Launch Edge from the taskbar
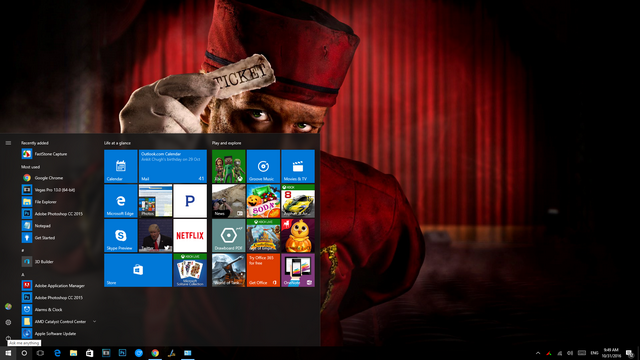The image size is (640, 360). [57, 353]
